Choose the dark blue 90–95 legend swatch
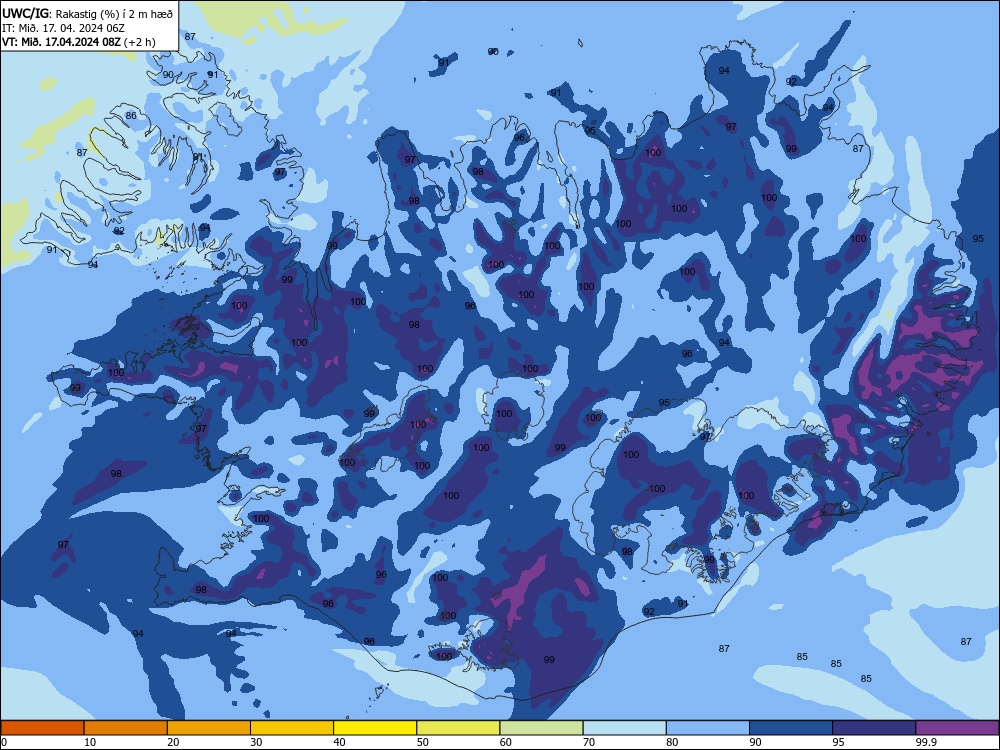Viewport: 1000px width, 750px height. [x=791, y=728]
